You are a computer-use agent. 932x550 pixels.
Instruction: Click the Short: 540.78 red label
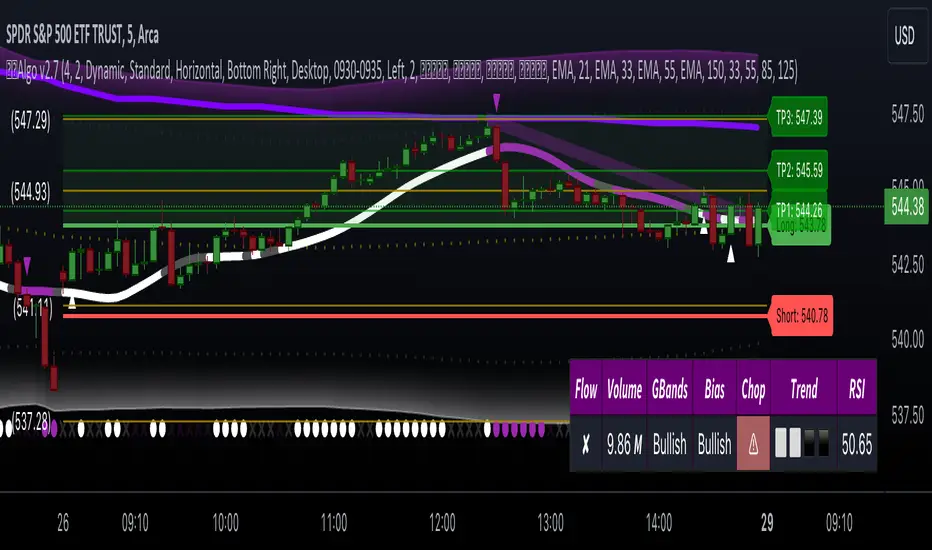[x=801, y=316]
